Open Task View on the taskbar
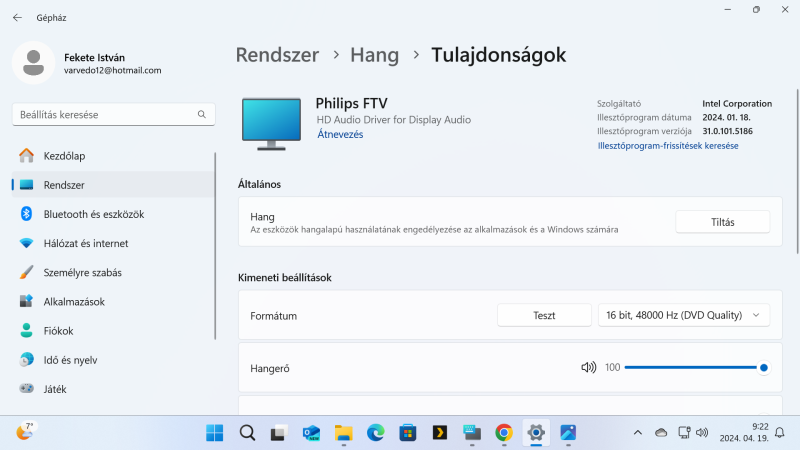Screen dimensions: 800x450 [279, 433]
